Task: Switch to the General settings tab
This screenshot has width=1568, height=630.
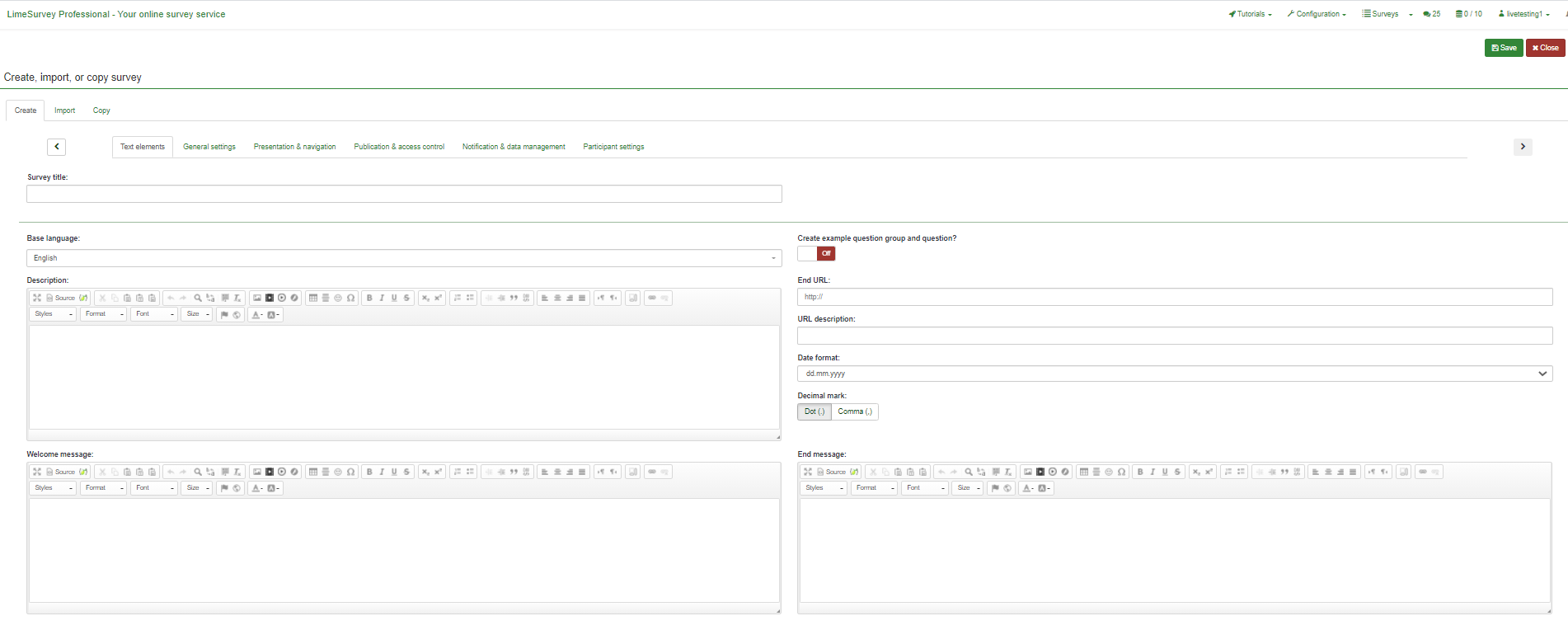Action: point(209,147)
